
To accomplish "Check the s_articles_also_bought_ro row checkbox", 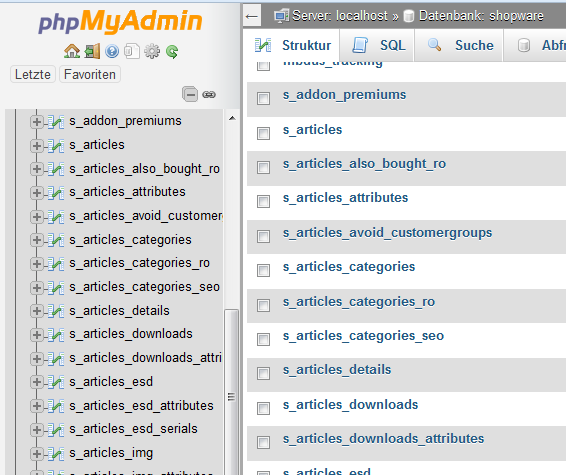I will (x=263, y=167).
